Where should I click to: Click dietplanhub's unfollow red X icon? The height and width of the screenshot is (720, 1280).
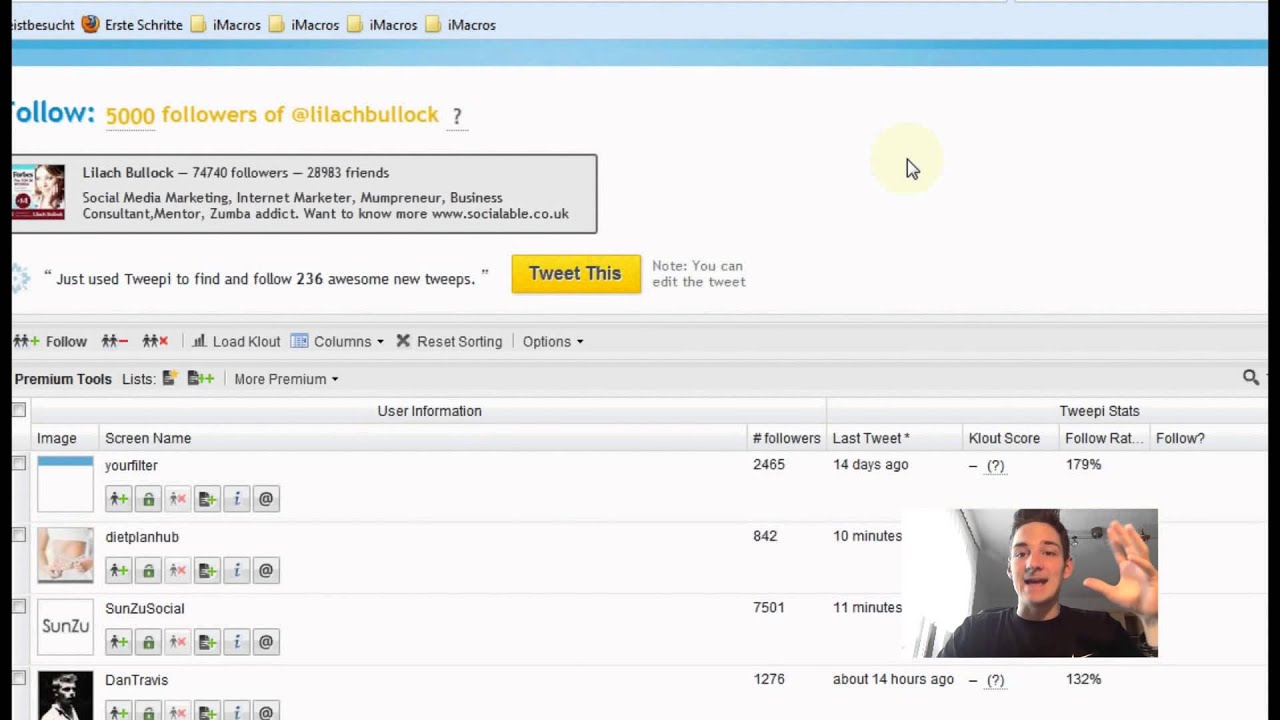178,571
